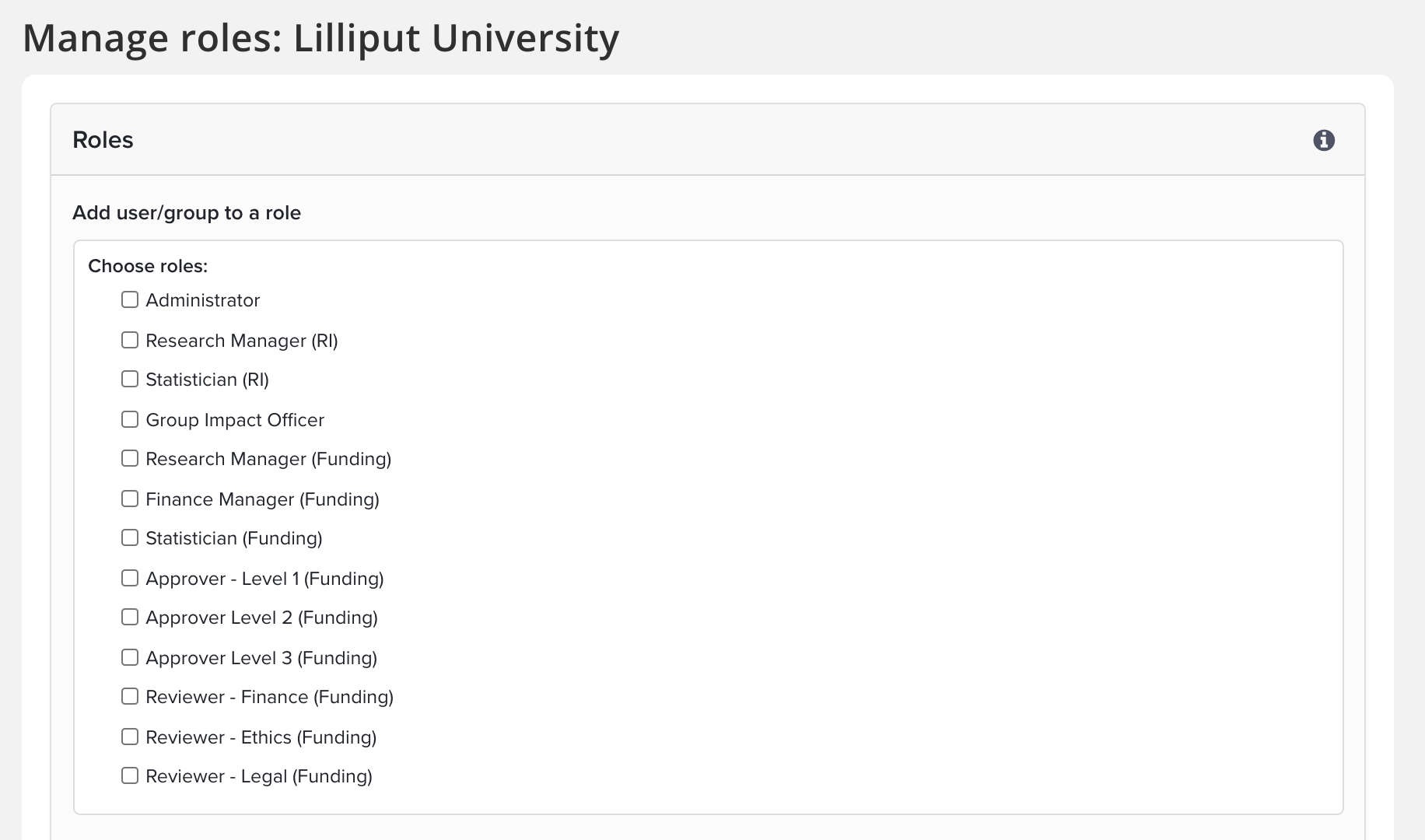Click the Administrator role label
Viewport: 1425px width, 840px height.
click(202, 300)
